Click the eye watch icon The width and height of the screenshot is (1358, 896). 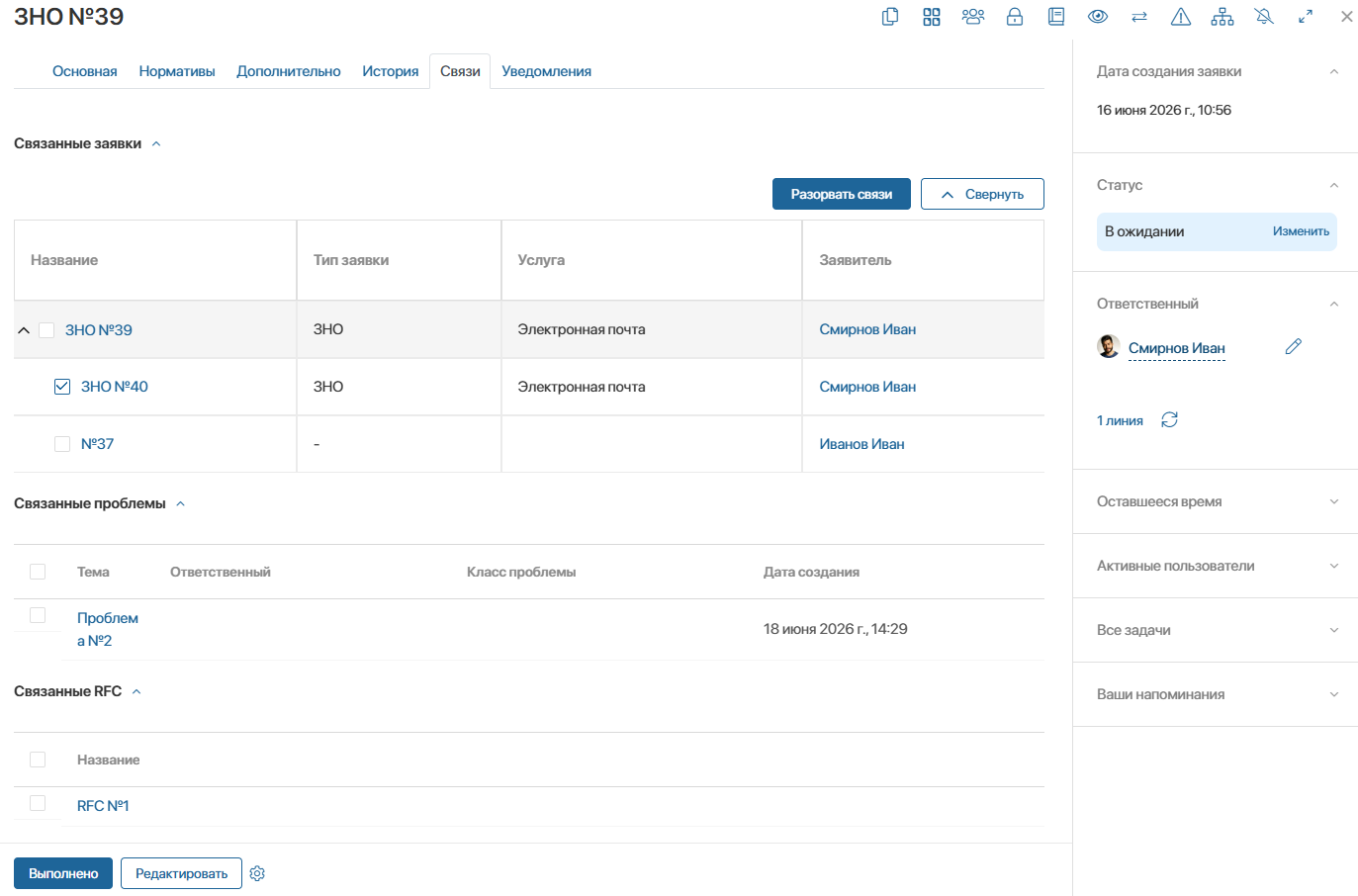point(1098,17)
